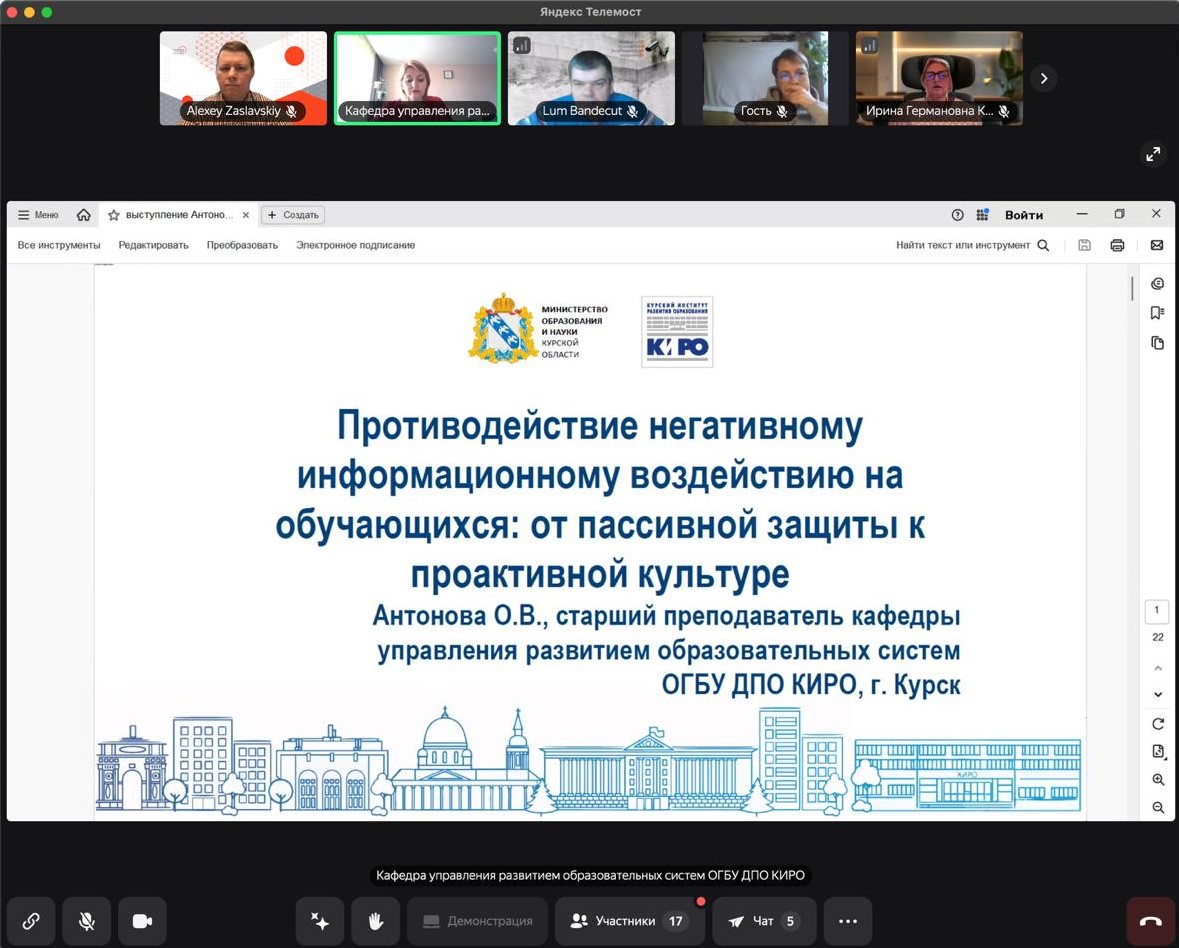Open the three-dots more options menu
Viewport: 1179px width, 948px height.
point(847,921)
